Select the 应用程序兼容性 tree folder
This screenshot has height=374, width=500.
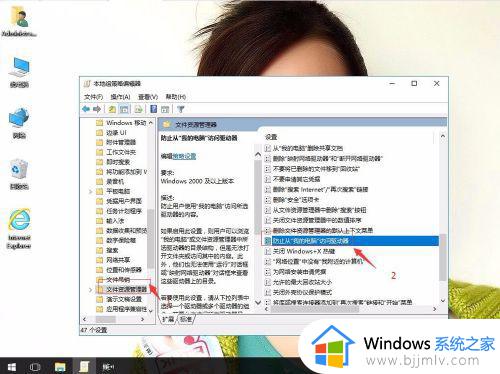click(126, 309)
